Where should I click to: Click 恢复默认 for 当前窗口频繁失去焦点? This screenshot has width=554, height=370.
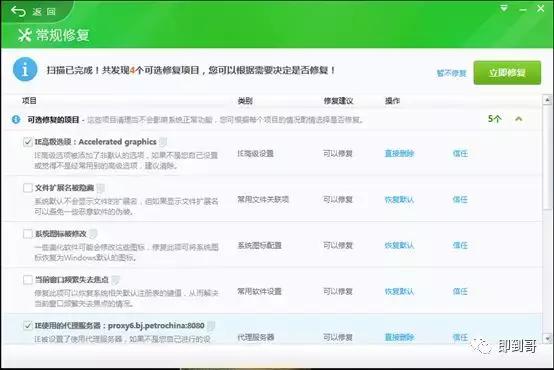coord(399,291)
